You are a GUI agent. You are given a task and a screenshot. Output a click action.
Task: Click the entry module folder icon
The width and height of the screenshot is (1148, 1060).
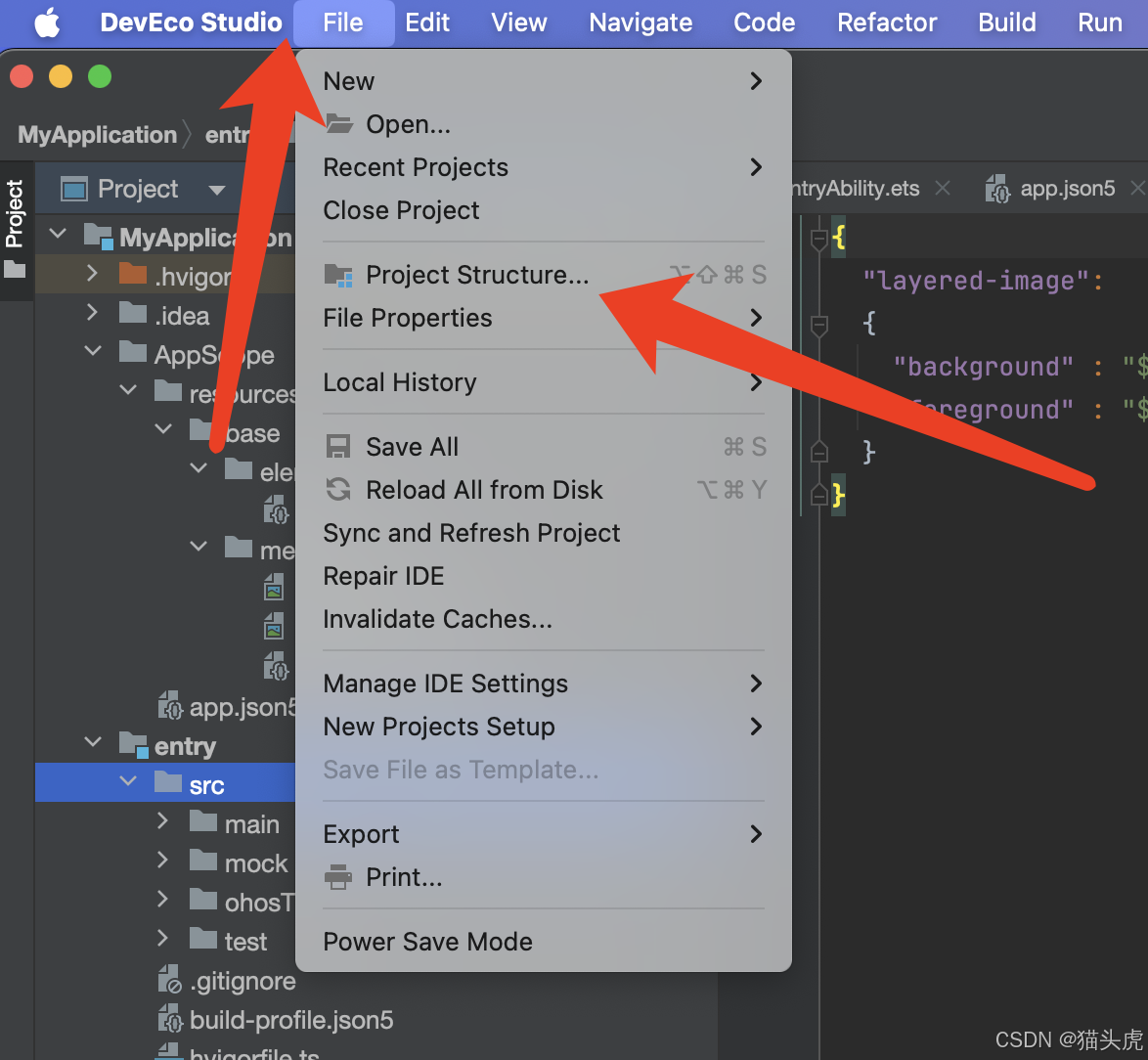(134, 744)
